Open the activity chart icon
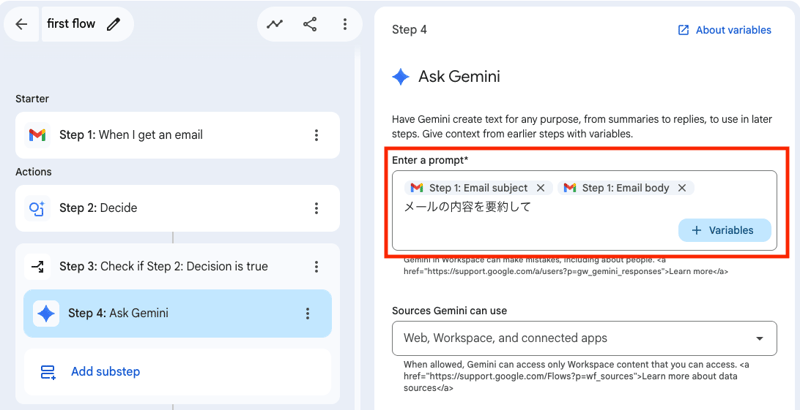 [x=274, y=24]
